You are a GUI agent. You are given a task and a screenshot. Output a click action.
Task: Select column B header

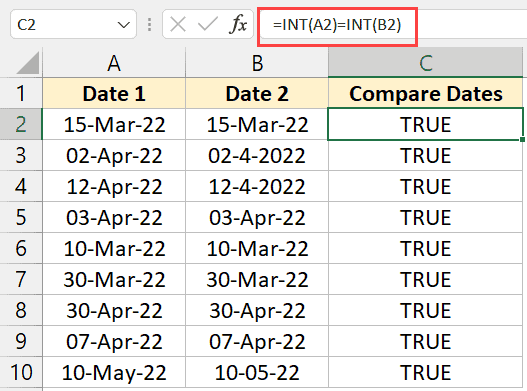[x=257, y=63]
